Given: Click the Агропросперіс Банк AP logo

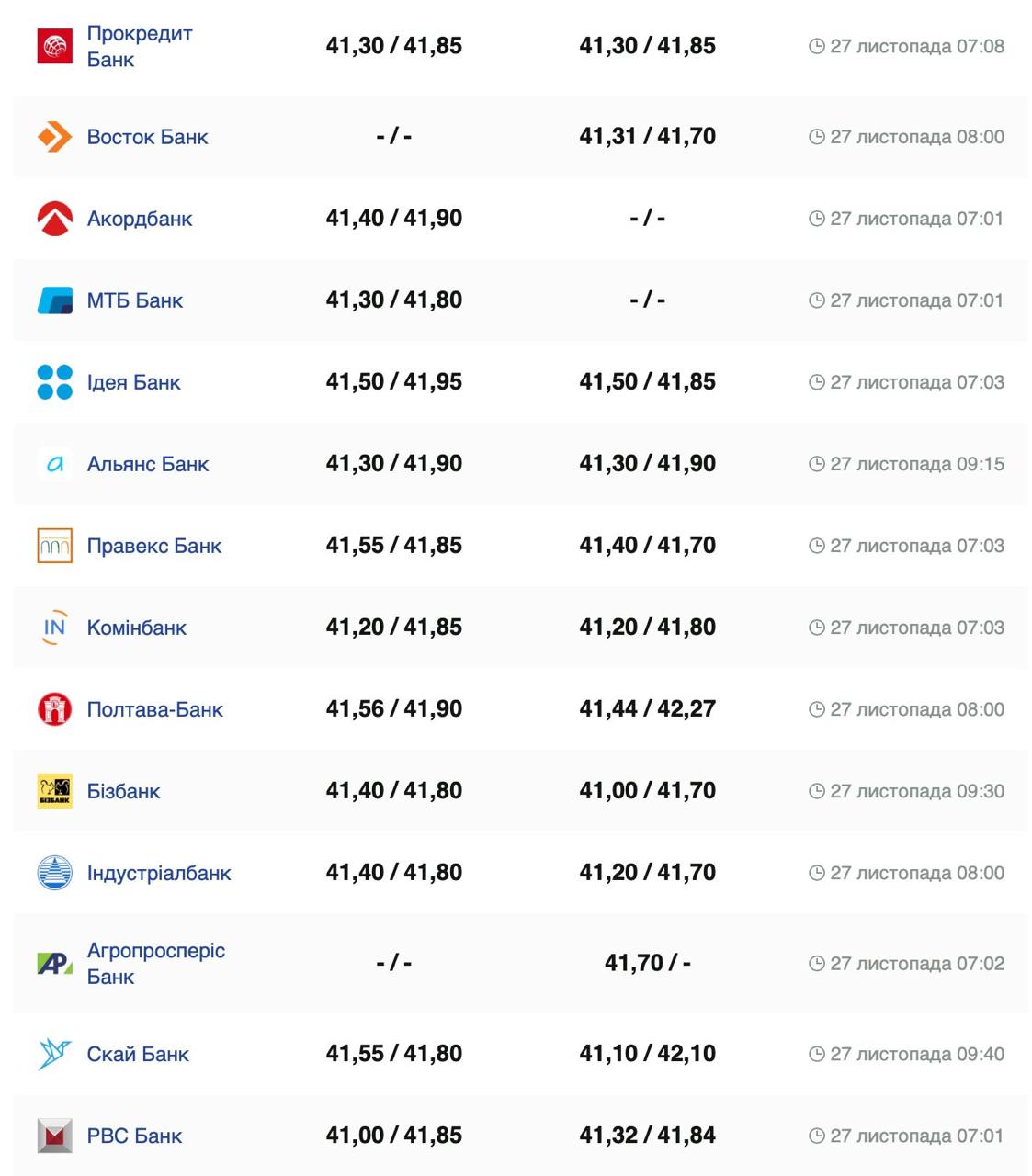Looking at the screenshot, I should click(54, 963).
